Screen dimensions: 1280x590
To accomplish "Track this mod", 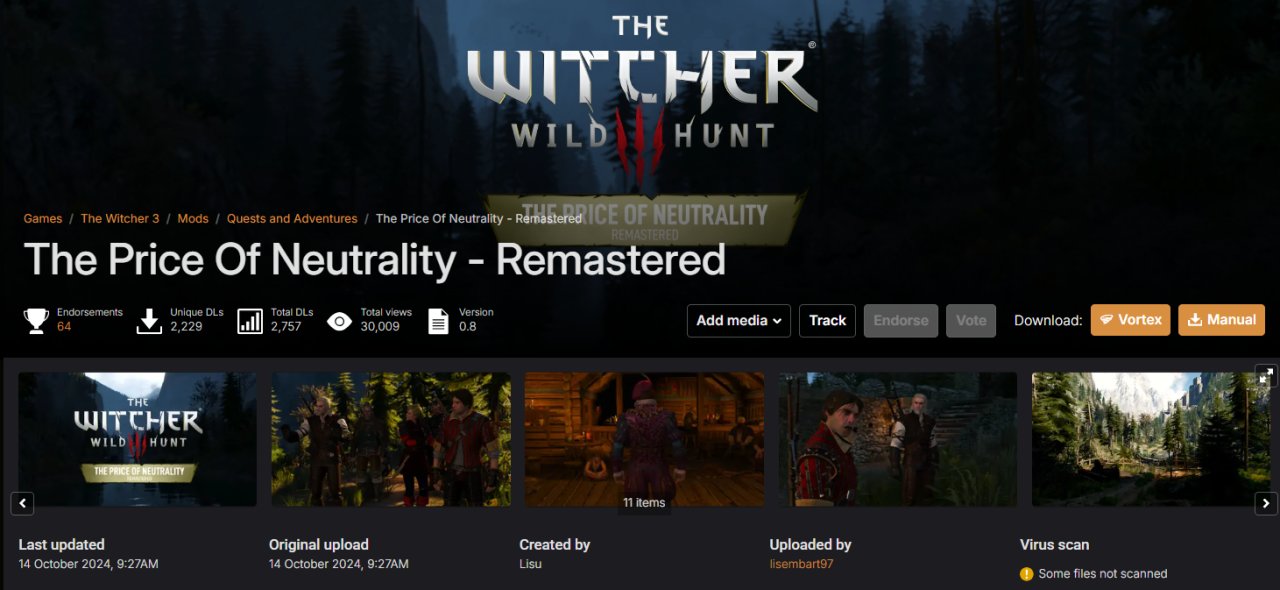I will click(827, 320).
